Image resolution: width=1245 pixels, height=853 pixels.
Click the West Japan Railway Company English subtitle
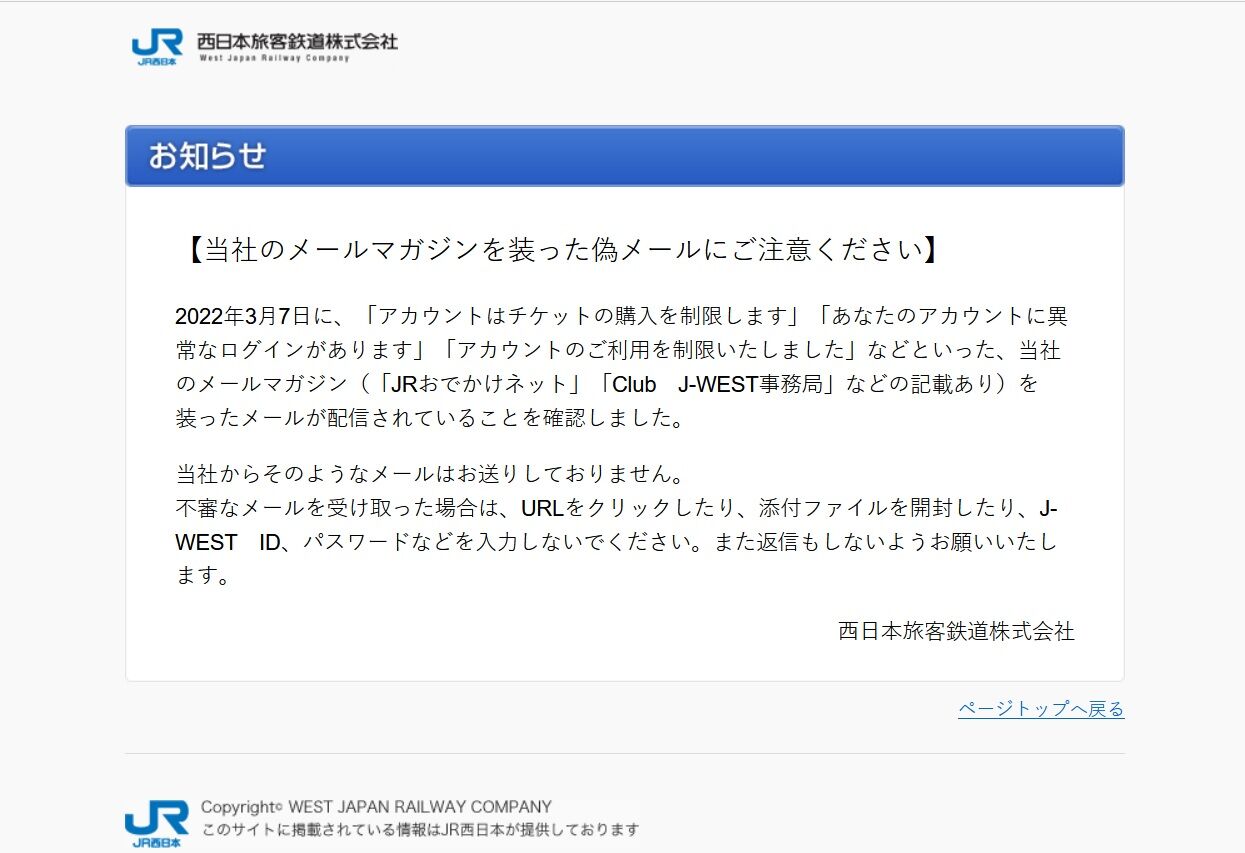click(x=274, y=58)
